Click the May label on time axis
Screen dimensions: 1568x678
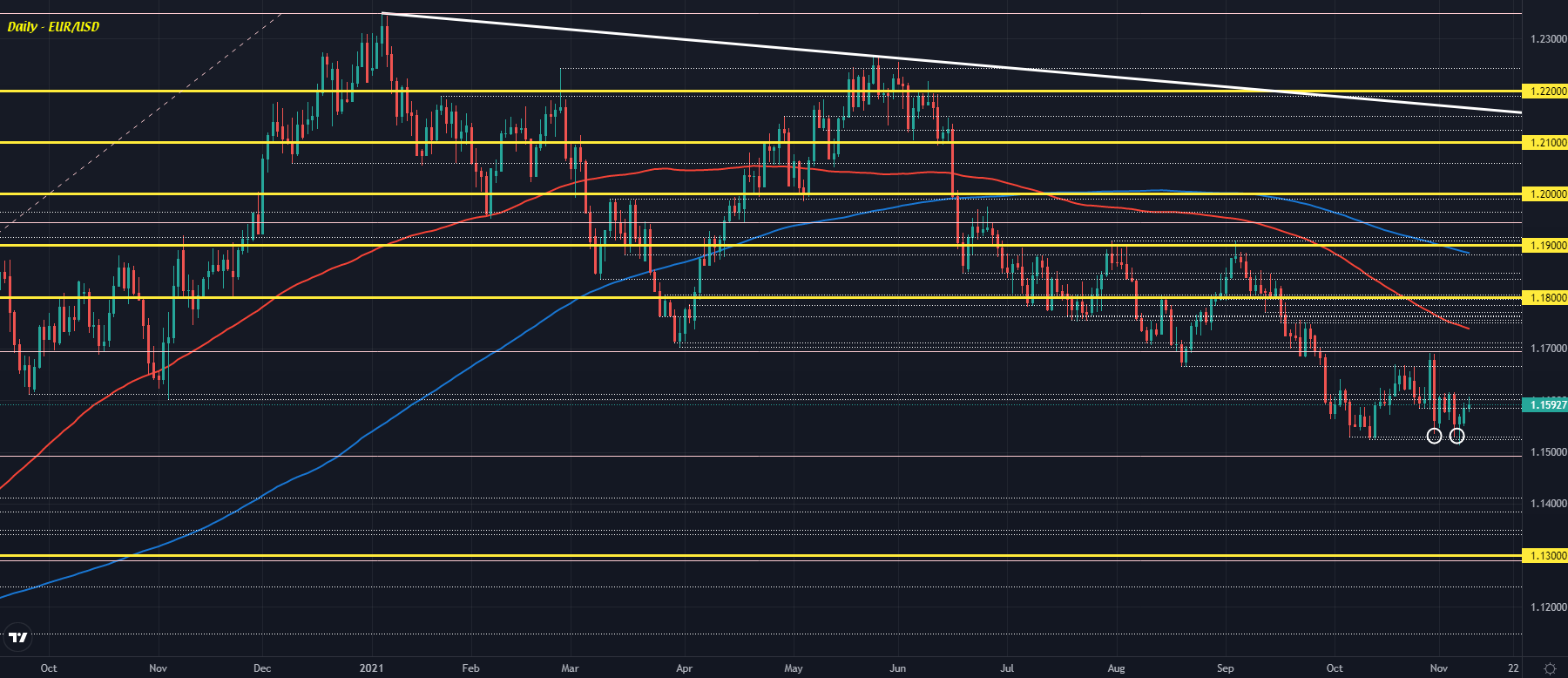point(794,668)
